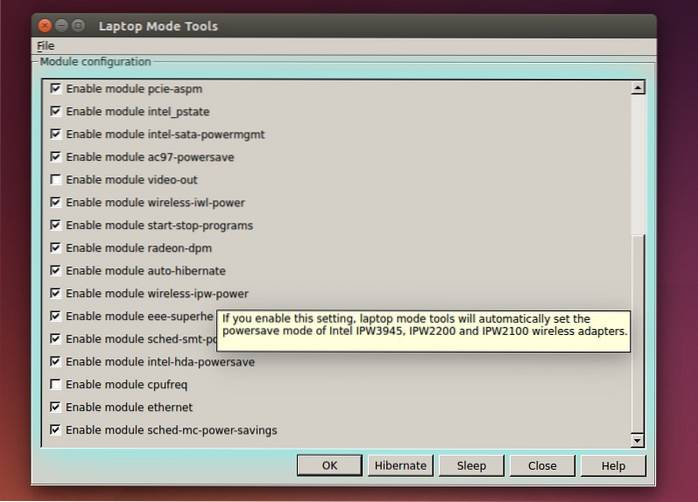Image resolution: width=698 pixels, height=502 pixels.
Task: Minimize window using the titlebar minimize icon
Action: pos(63,25)
